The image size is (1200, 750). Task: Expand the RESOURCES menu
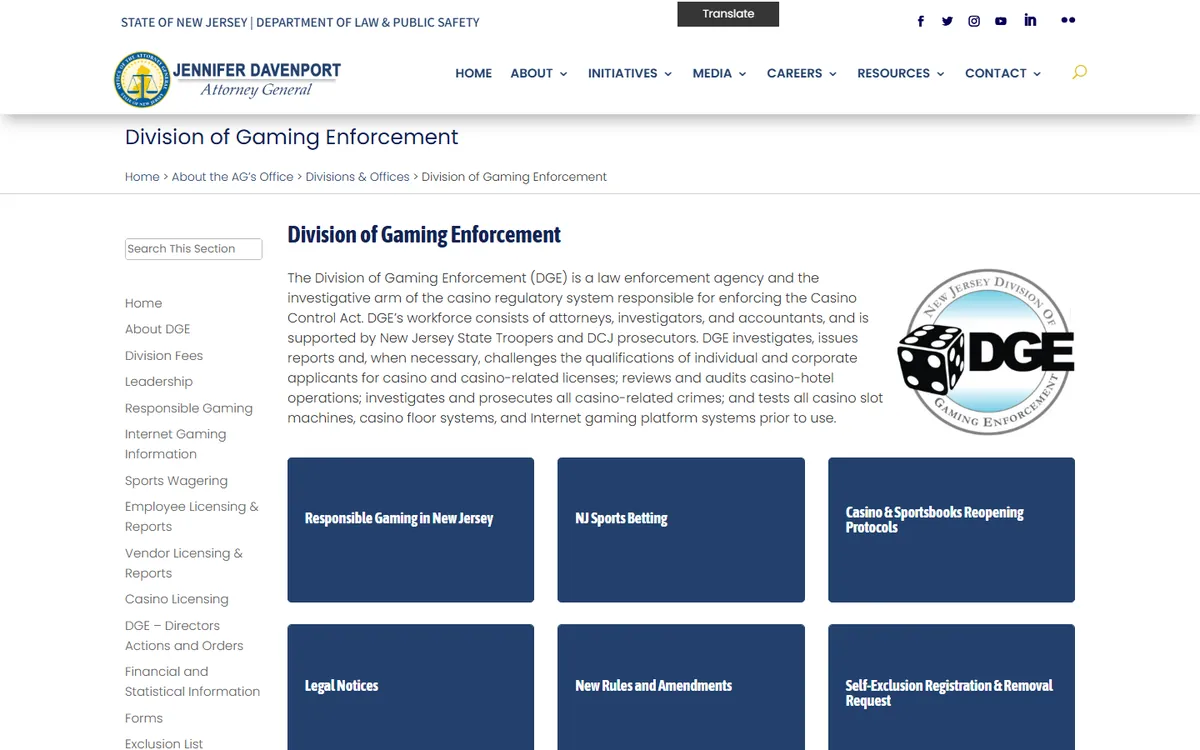coord(901,73)
